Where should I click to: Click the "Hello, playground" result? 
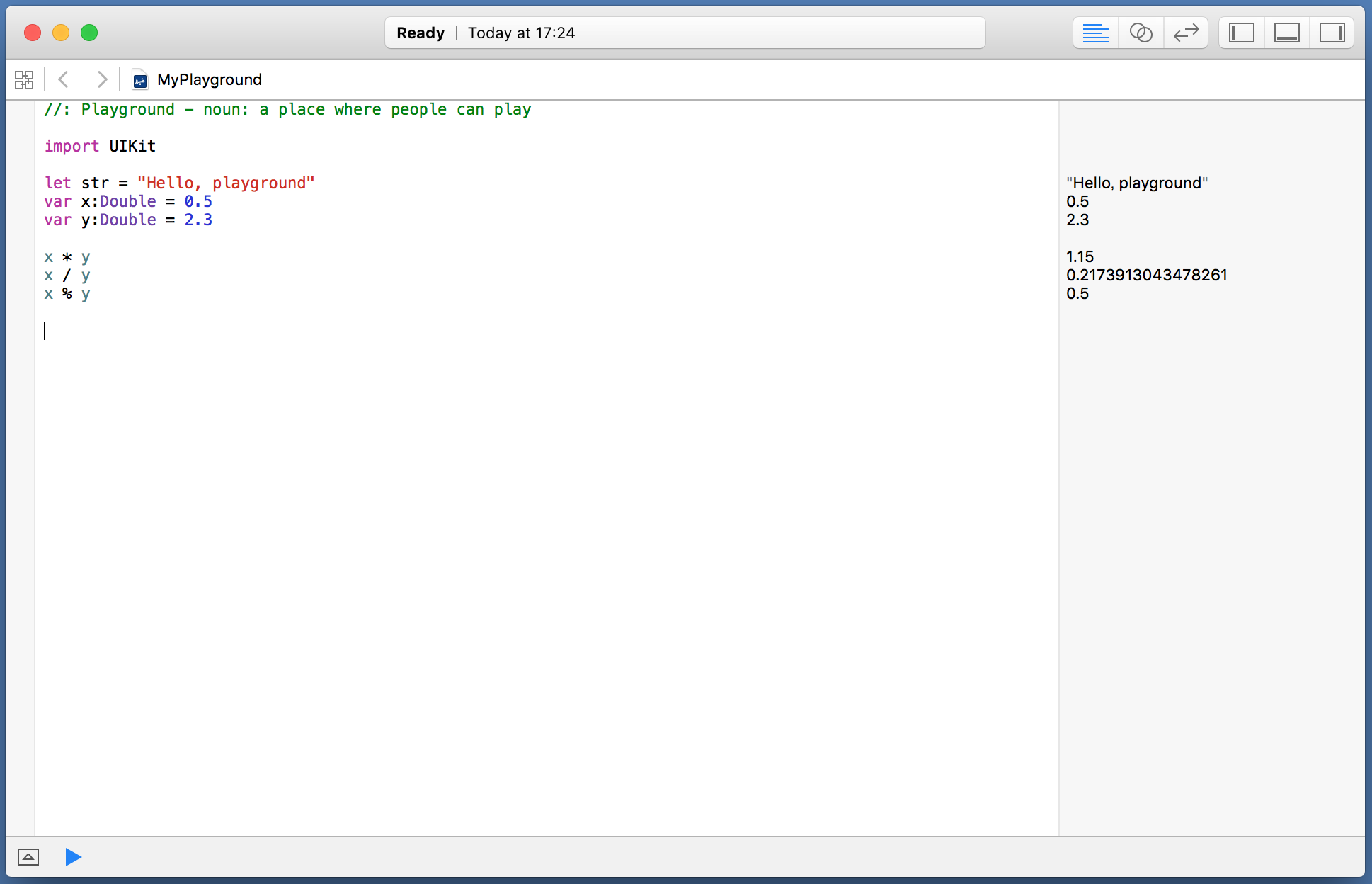coord(1137,183)
